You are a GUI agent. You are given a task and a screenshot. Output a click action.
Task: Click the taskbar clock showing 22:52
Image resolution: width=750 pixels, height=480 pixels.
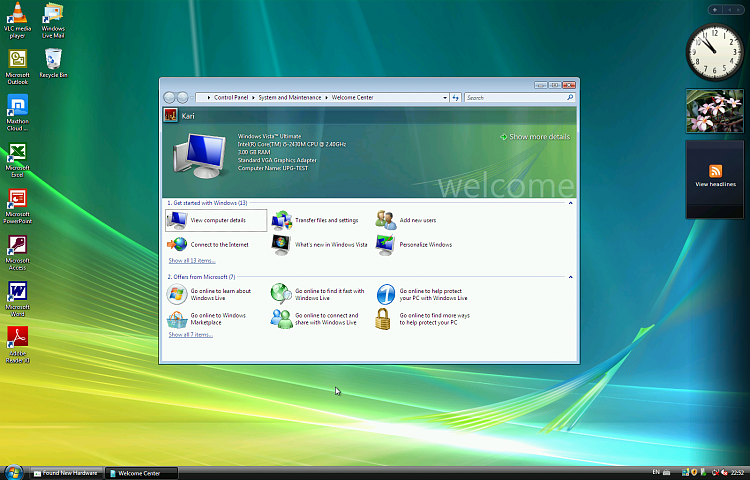click(x=738, y=473)
